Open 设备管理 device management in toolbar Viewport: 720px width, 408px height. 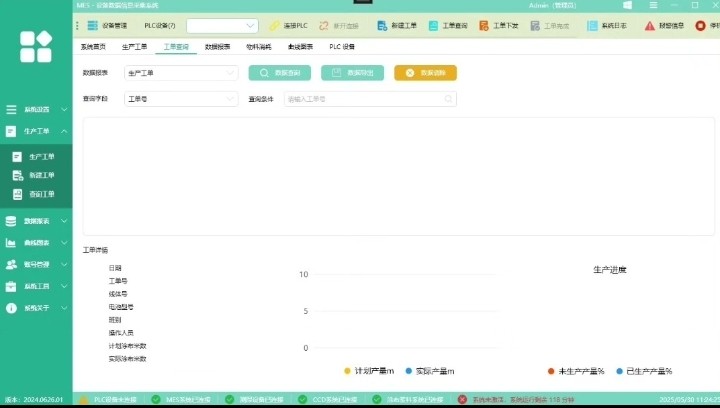pyautogui.click(x=107, y=26)
